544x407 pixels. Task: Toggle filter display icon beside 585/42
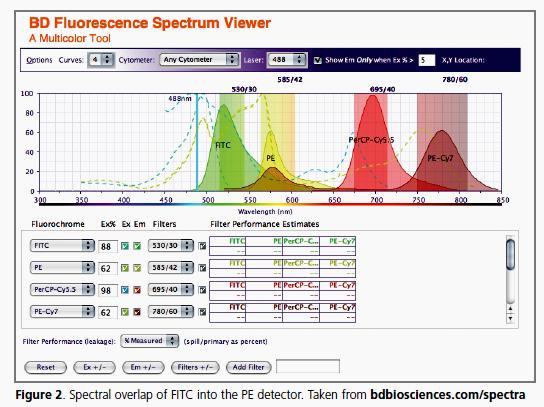pyautogui.click(x=202, y=268)
